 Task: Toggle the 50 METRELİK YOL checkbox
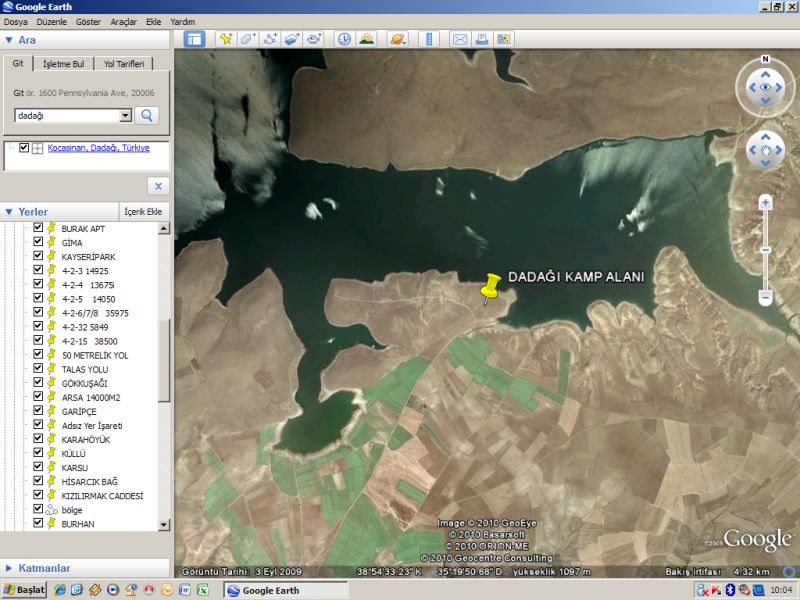click(38, 354)
